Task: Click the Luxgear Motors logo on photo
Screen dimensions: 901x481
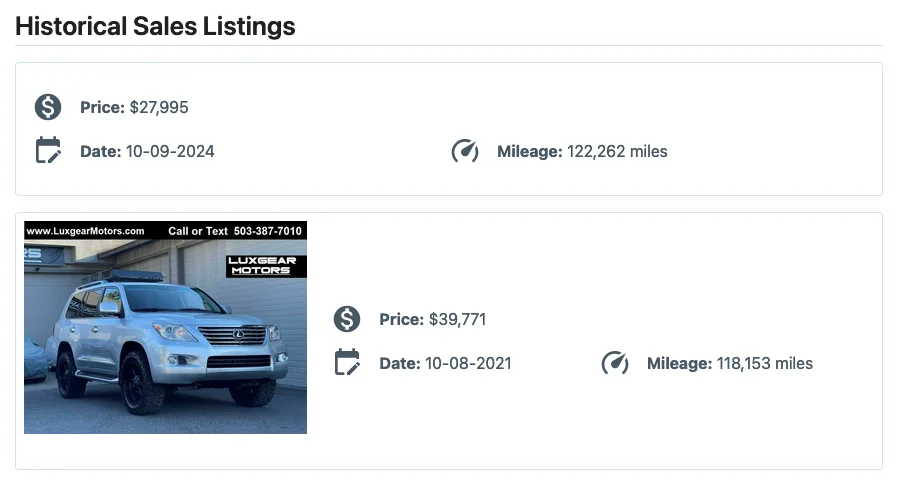Action: [x=261, y=265]
